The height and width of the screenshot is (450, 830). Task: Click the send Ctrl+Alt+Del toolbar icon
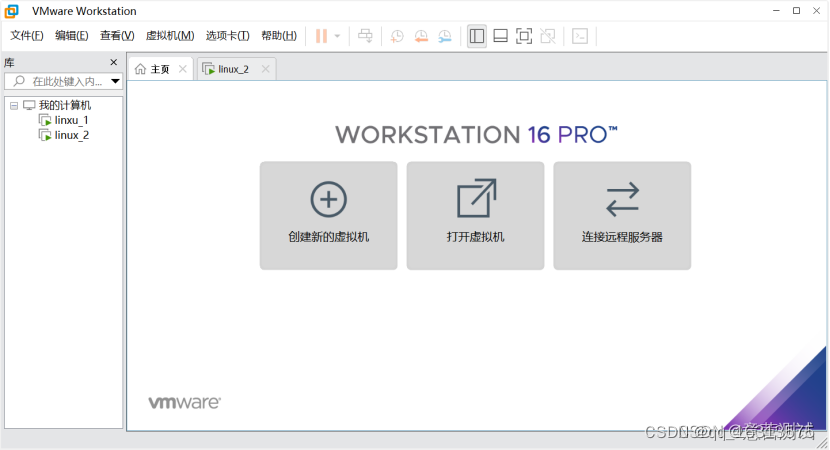point(365,36)
